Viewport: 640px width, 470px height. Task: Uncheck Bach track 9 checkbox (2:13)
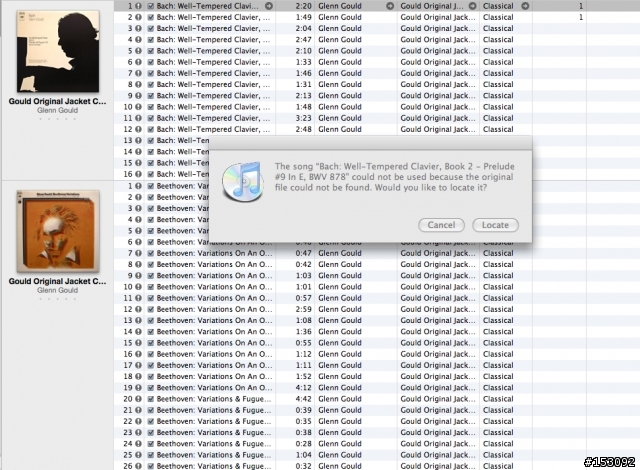point(151,96)
